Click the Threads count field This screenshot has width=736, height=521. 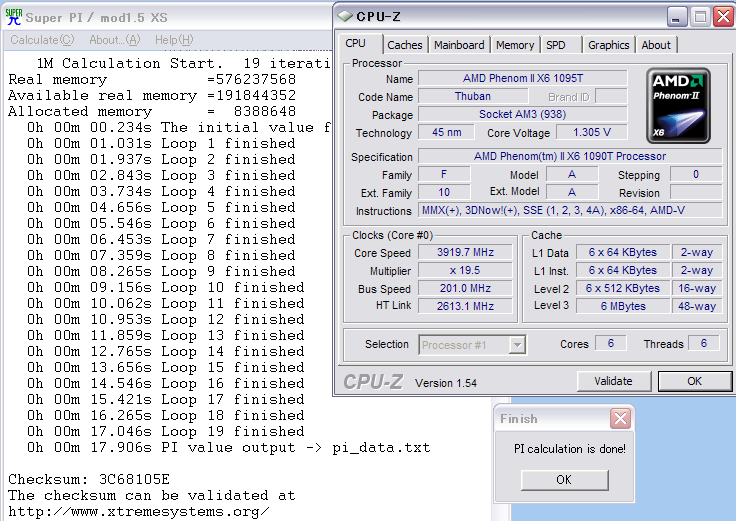coord(704,343)
